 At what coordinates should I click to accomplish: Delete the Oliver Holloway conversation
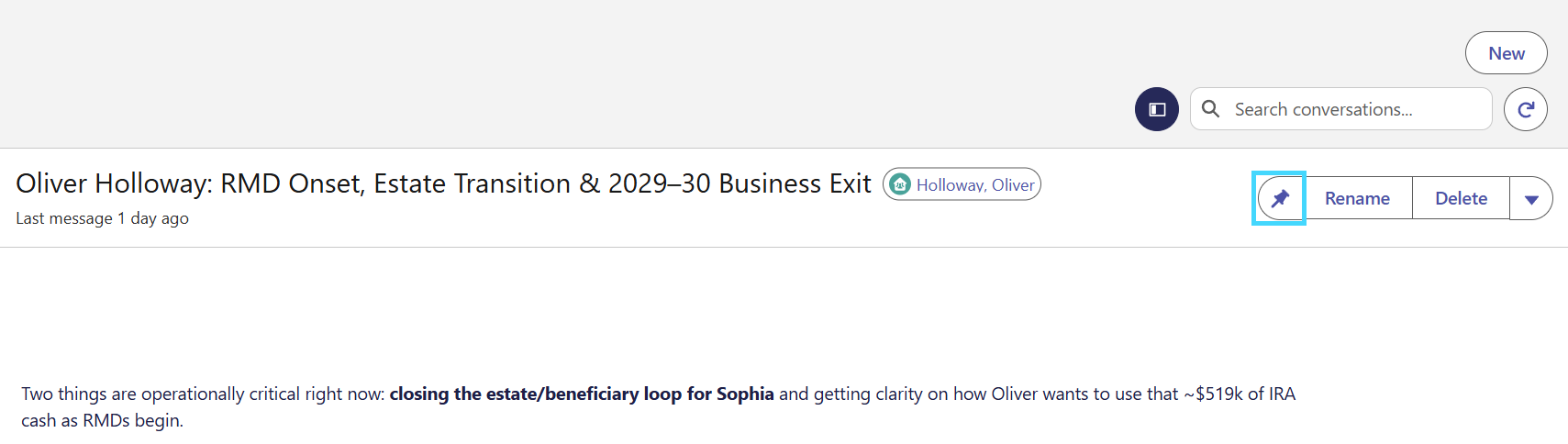1461,198
